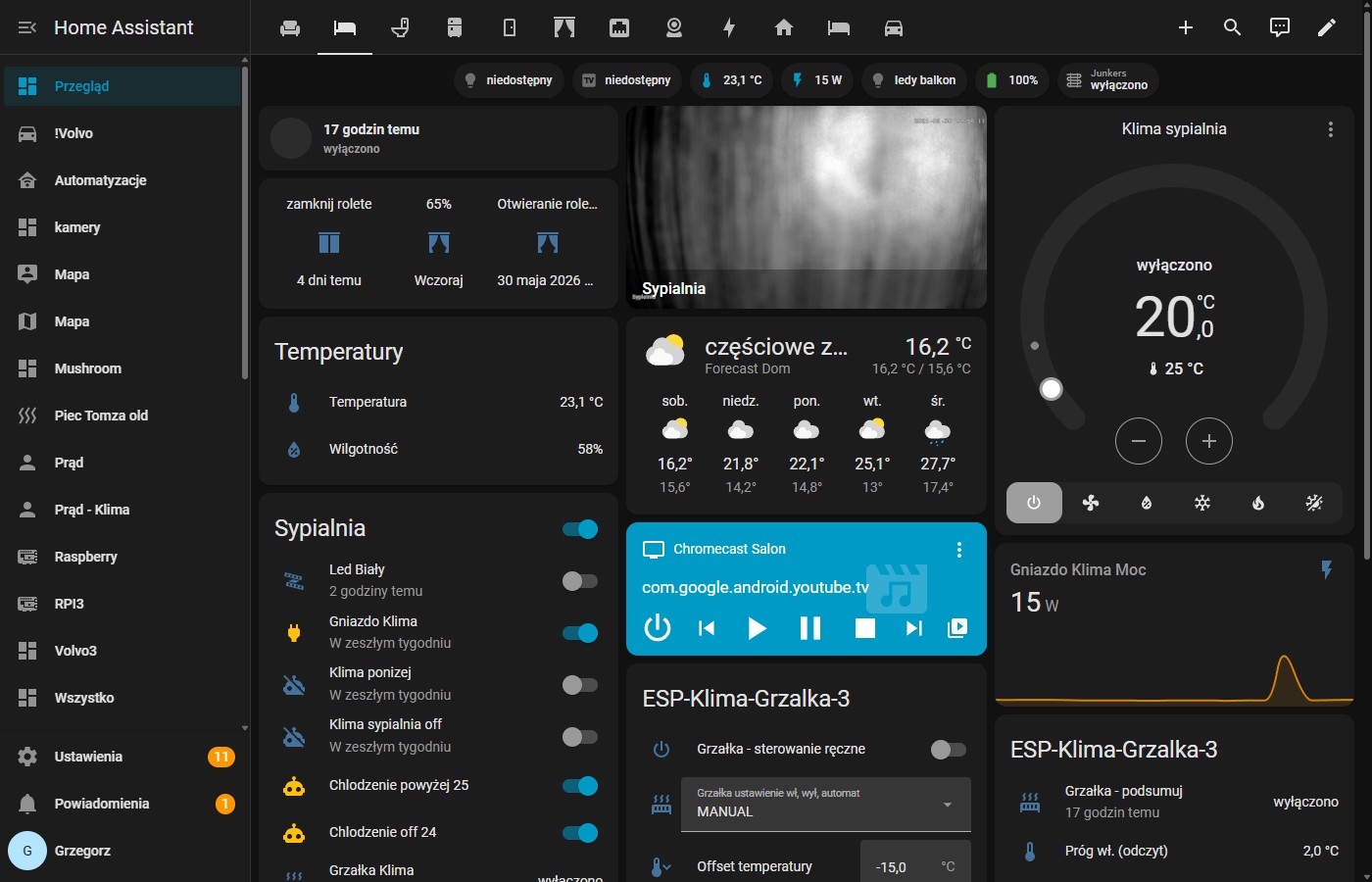Open Raspberry in the sidebar
Image resolution: width=1372 pixels, height=882 pixels.
click(122, 557)
